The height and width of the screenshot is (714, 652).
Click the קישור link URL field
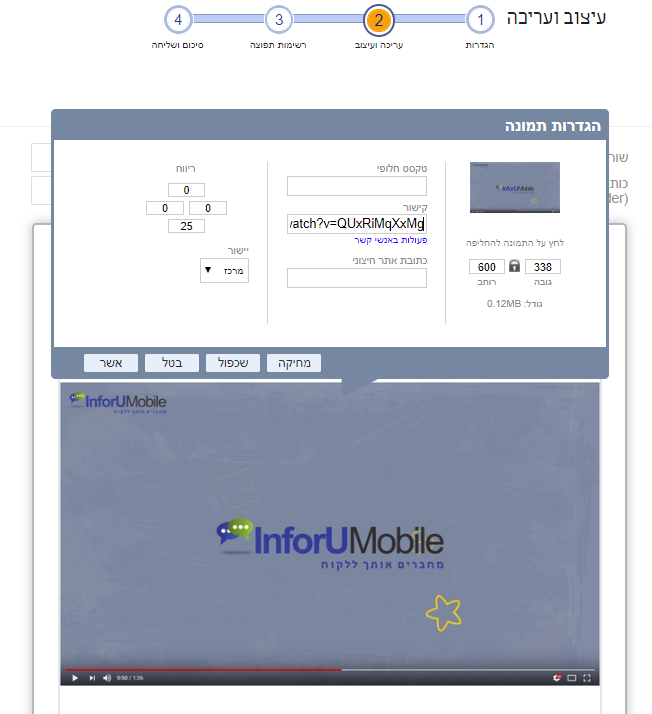tap(357, 224)
